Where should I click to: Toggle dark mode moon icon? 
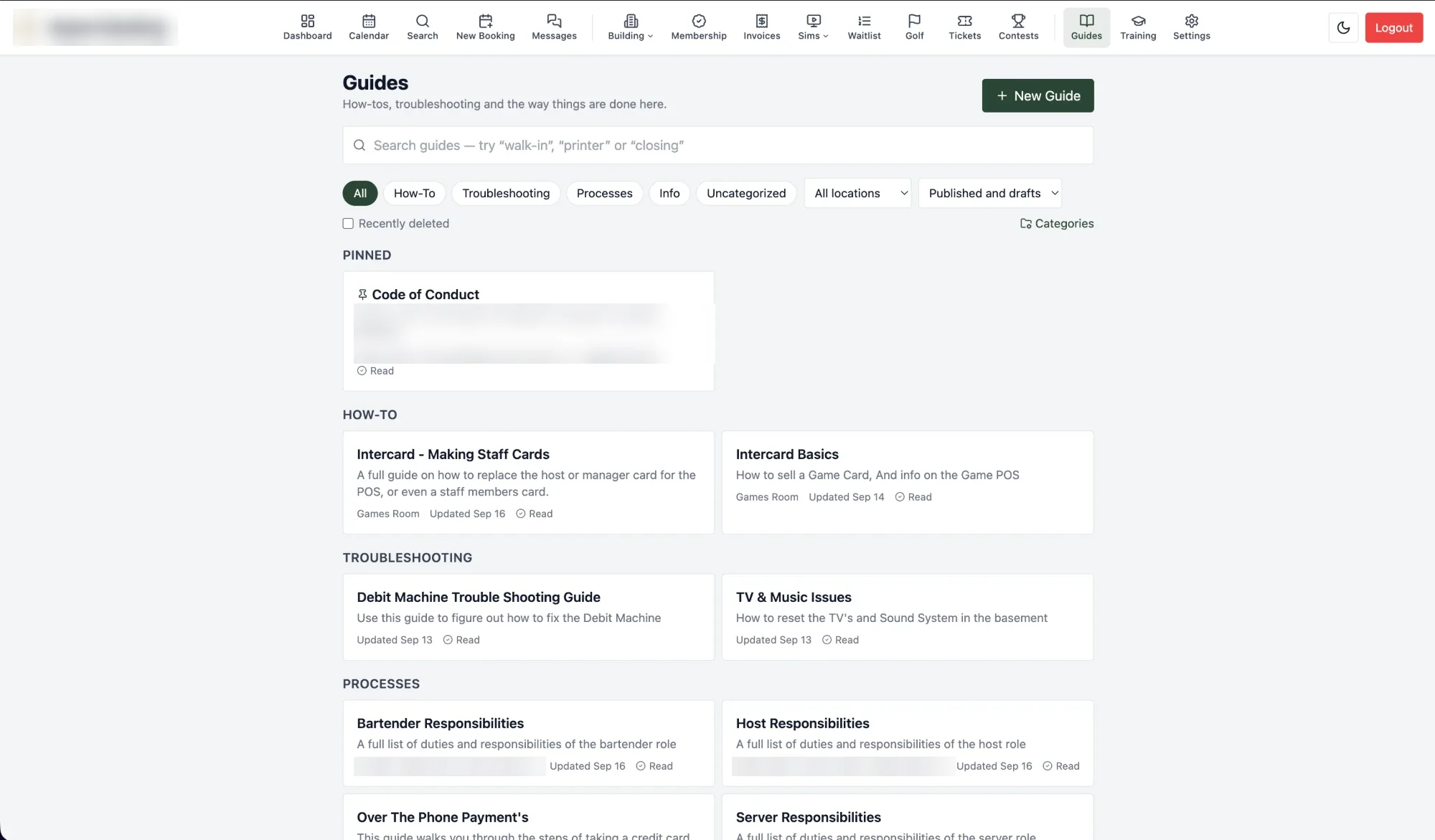click(x=1343, y=28)
